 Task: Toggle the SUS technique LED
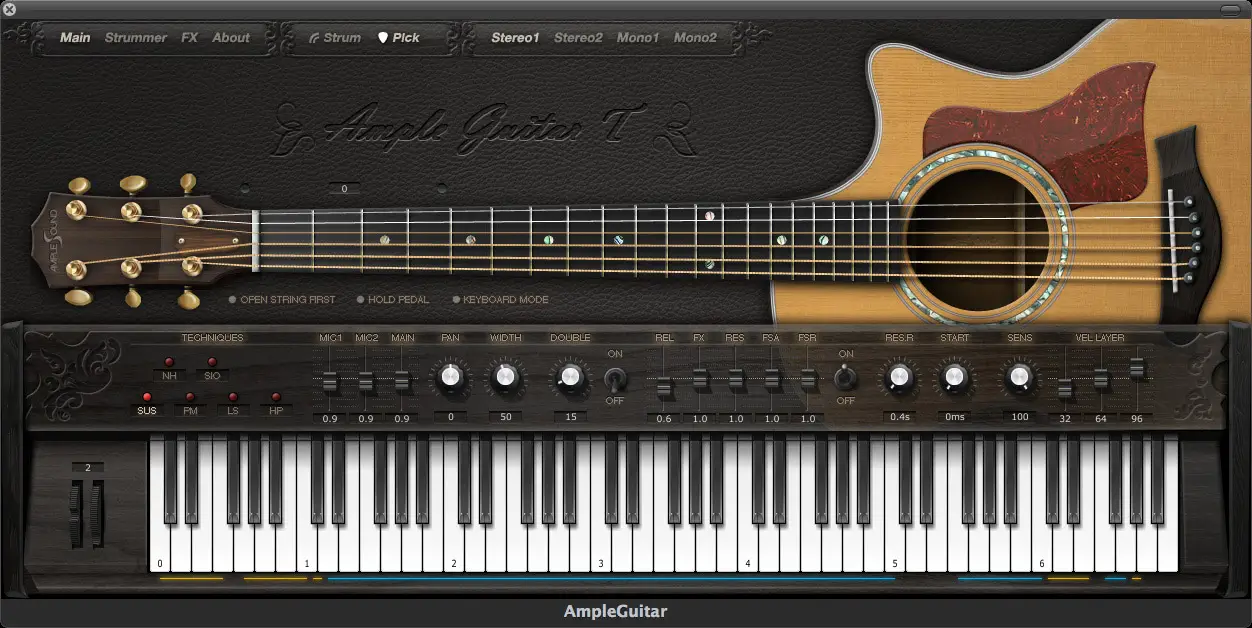tap(147, 397)
